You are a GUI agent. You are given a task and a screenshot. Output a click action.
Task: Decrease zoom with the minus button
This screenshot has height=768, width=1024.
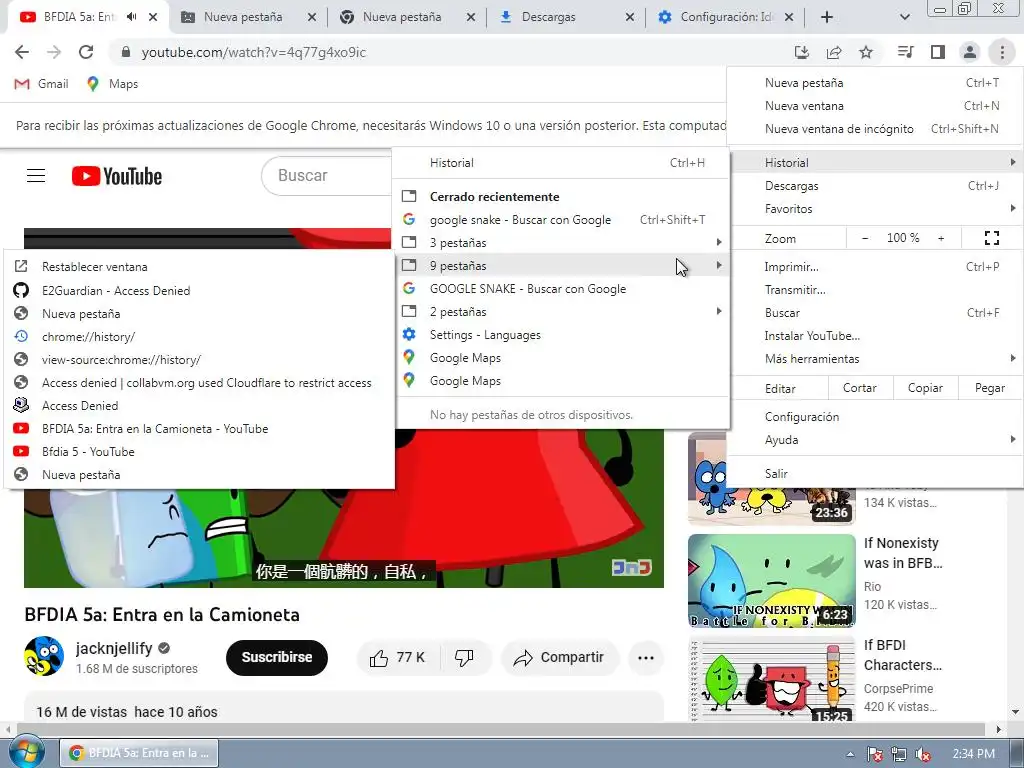pyautogui.click(x=865, y=238)
